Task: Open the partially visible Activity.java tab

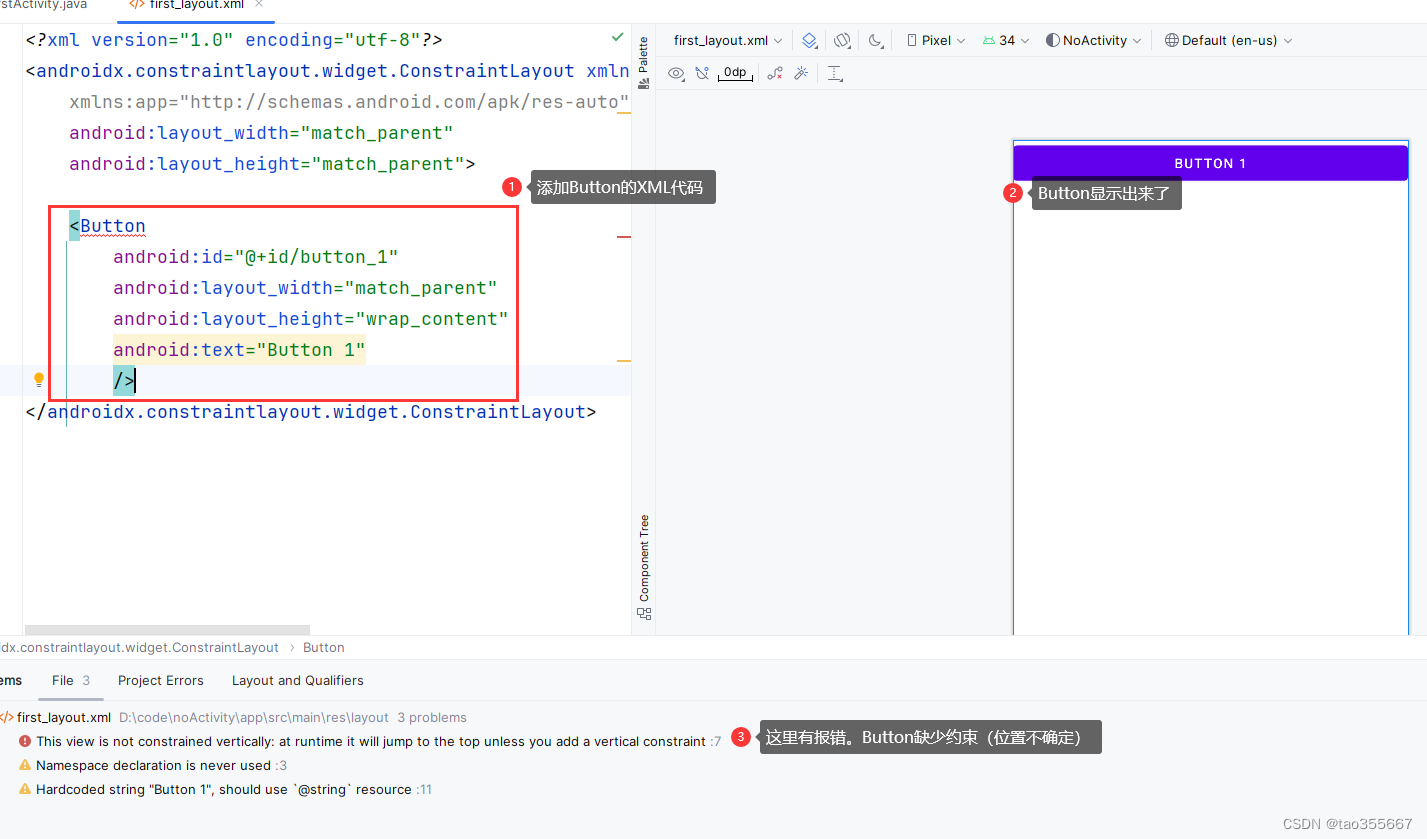Action: [45, 5]
